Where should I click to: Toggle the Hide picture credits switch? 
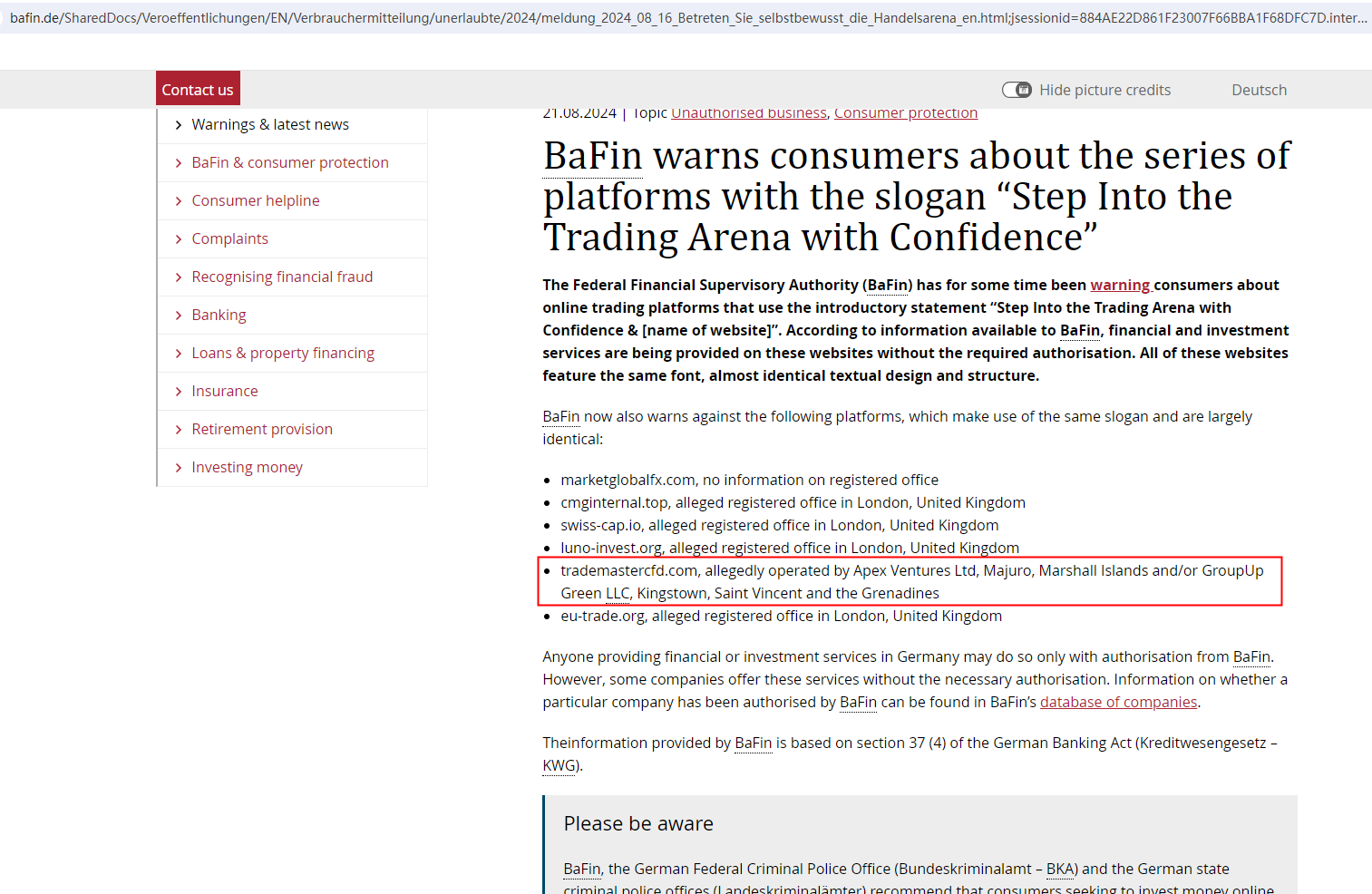point(1017,90)
